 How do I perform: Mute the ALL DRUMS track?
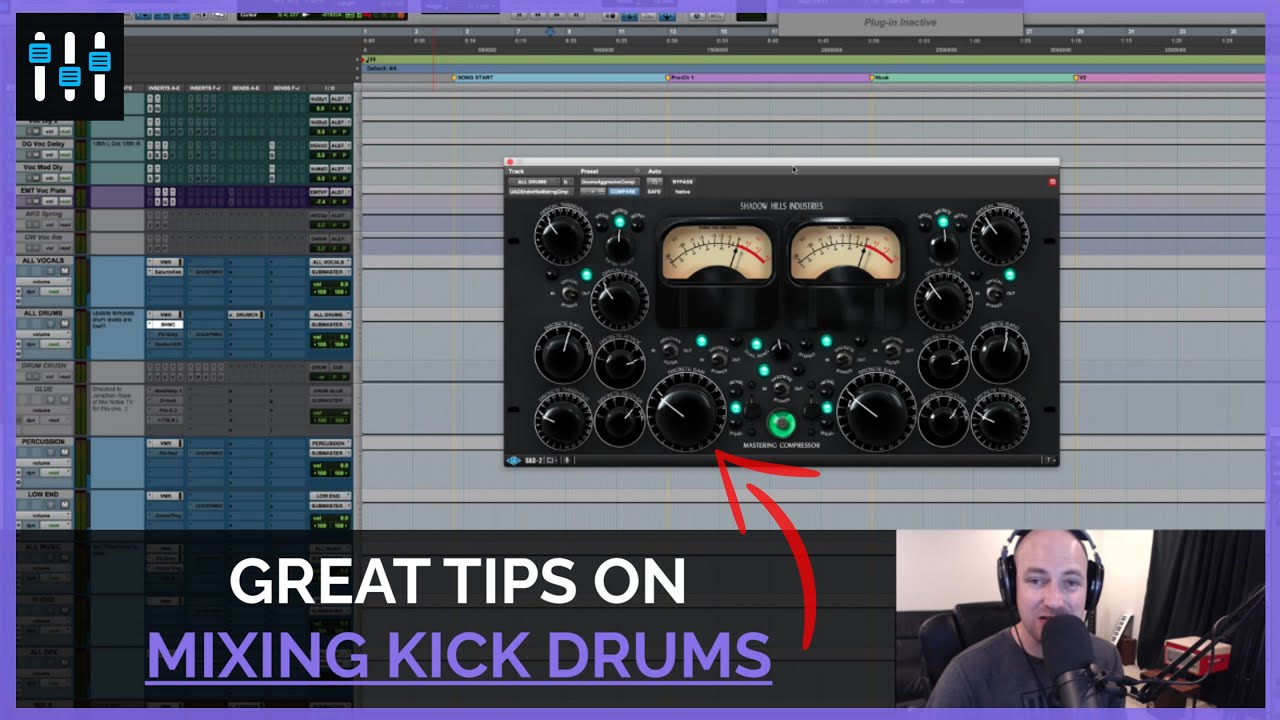[66, 322]
